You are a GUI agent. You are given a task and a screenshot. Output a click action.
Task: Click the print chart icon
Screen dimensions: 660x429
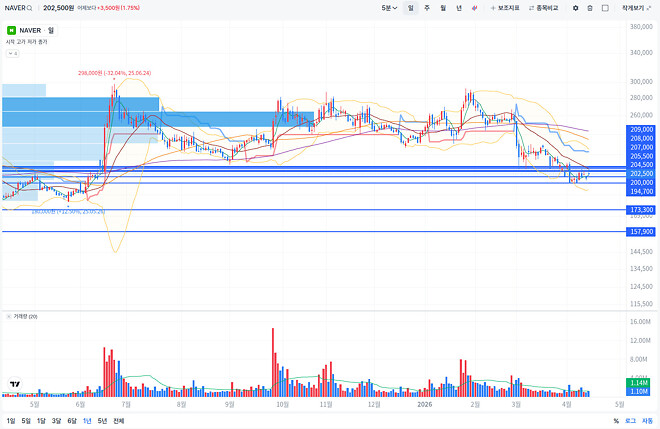pos(590,8)
